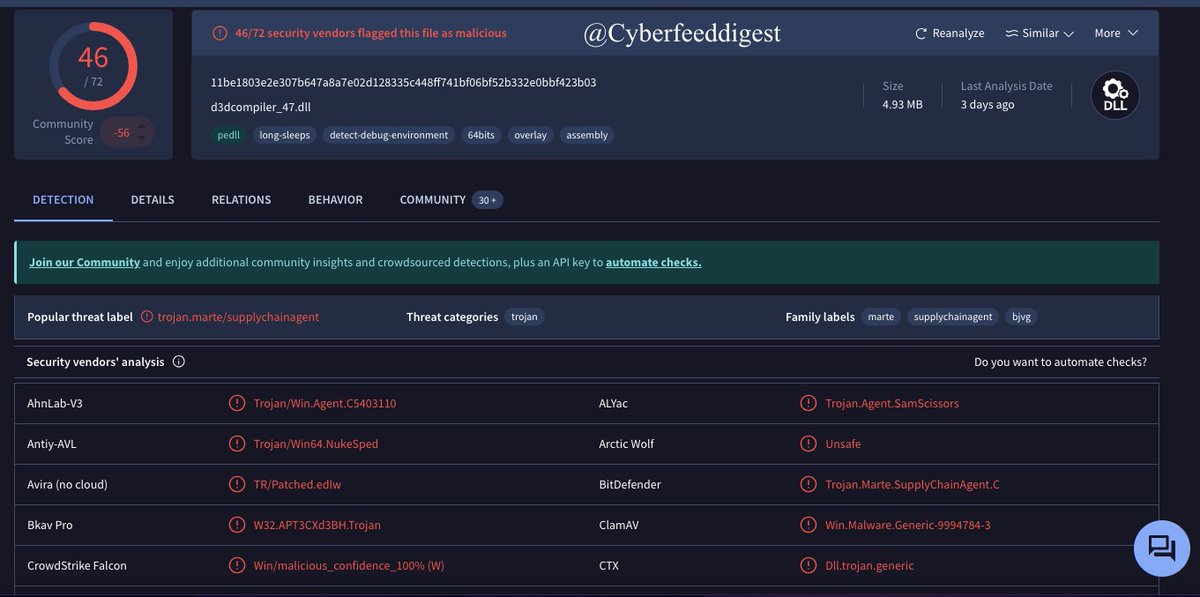Screen dimensions: 1200x597
Task: Switch to the DETECTION tab
Action: [63, 200]
